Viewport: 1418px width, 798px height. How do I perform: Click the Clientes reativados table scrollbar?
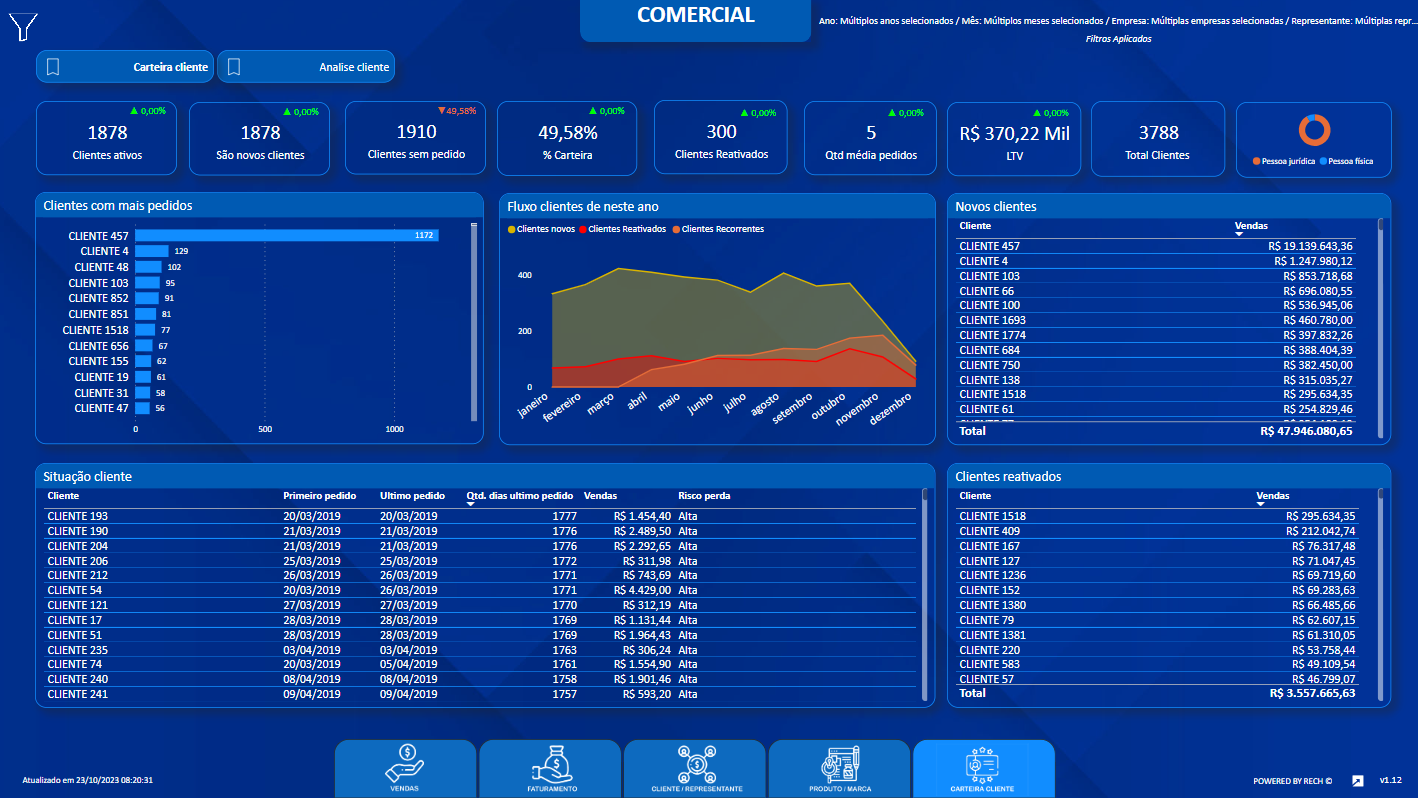pos(1381,594)
